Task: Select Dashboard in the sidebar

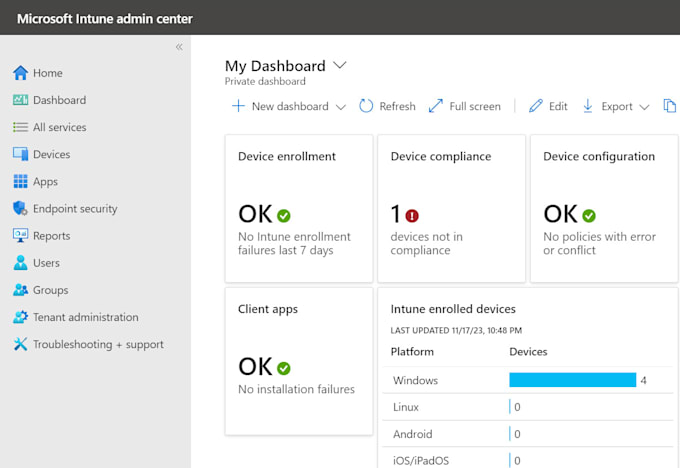Action: coord(59,100)
